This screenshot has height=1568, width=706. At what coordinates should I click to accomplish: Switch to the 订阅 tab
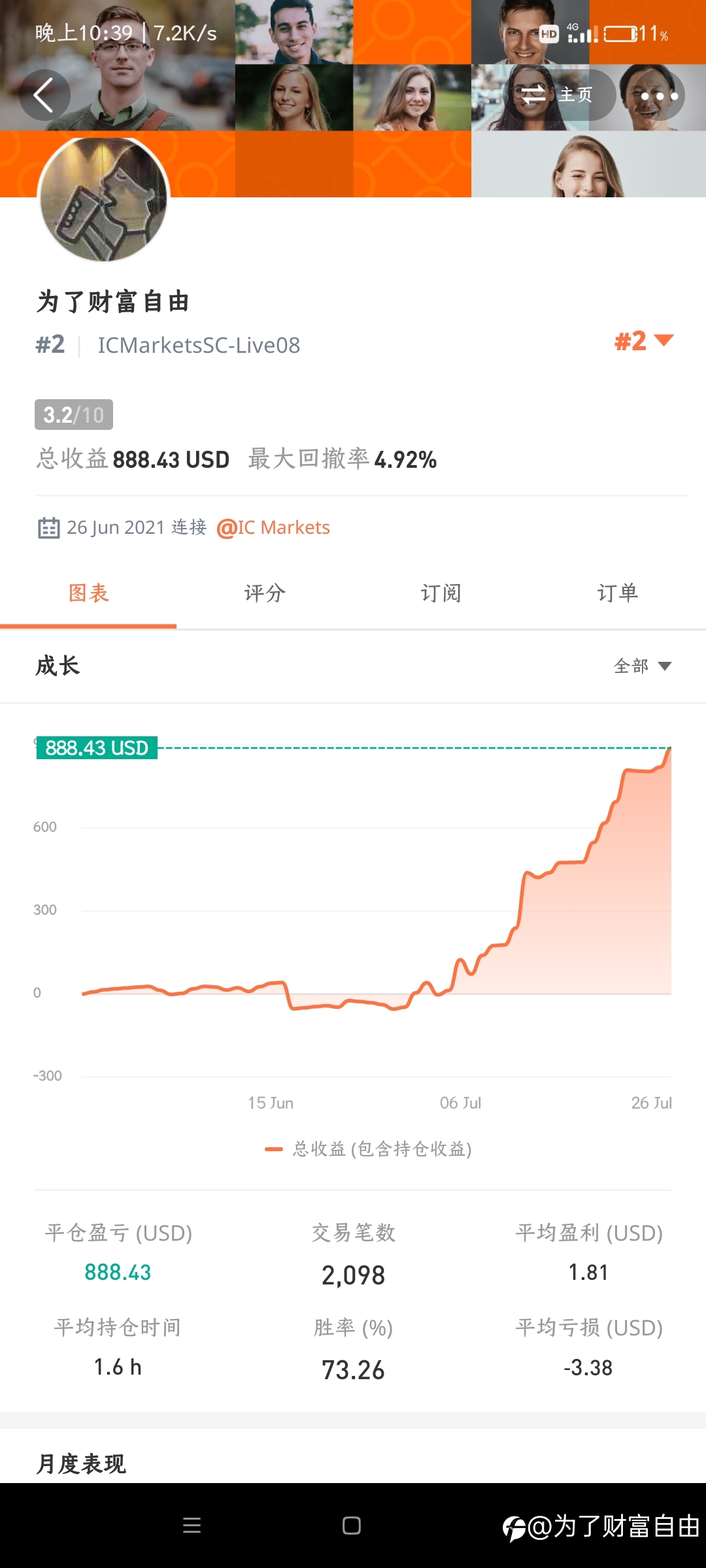click(x=441, y=594)
